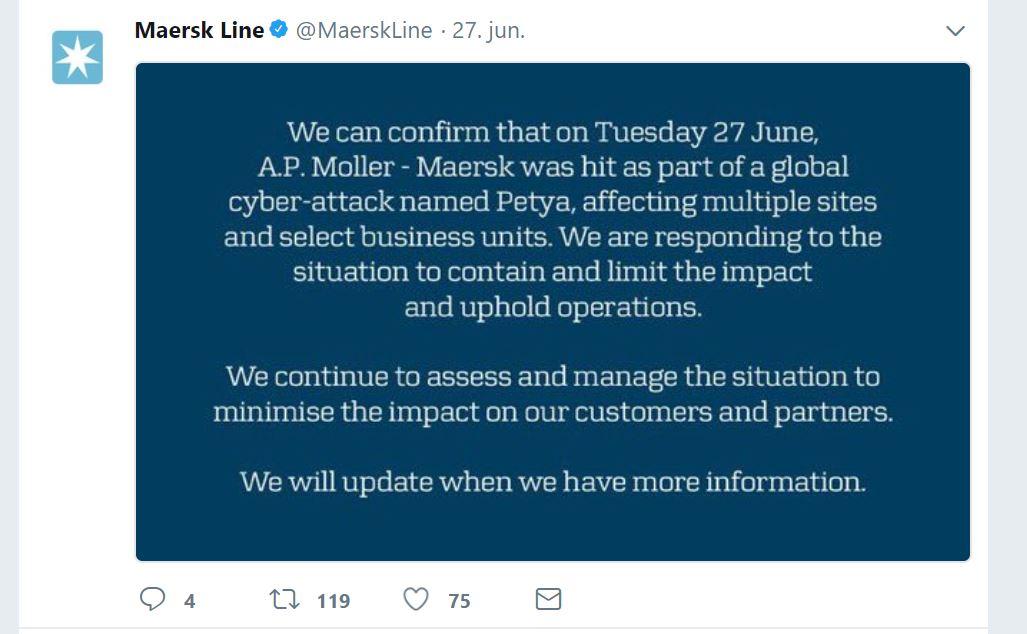The width and height of the screenshot is (1027, 634).
Task: Reply to the Maersk Line tweet
Action: 152,599
